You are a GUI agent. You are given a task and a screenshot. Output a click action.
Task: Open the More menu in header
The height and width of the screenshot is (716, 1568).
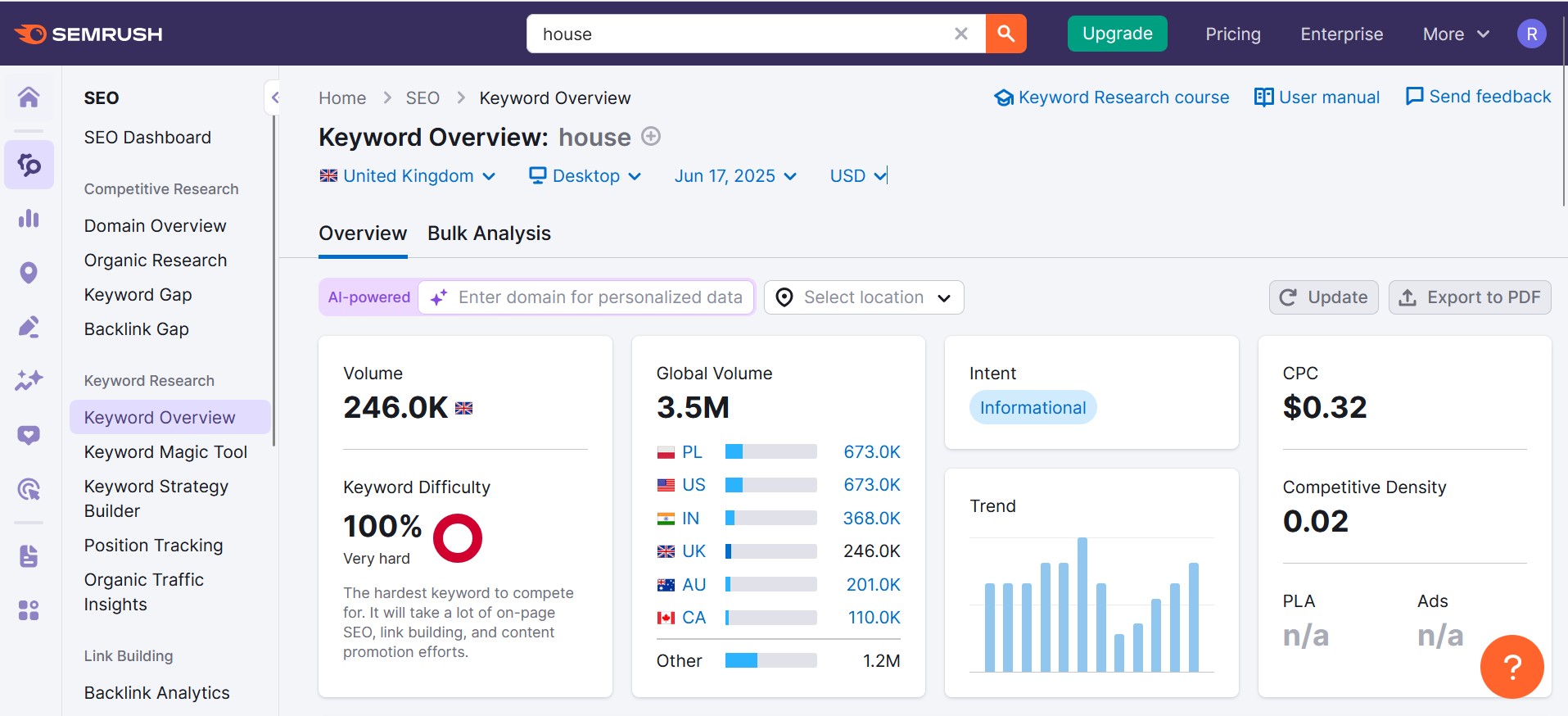[x=1455, y=34]
